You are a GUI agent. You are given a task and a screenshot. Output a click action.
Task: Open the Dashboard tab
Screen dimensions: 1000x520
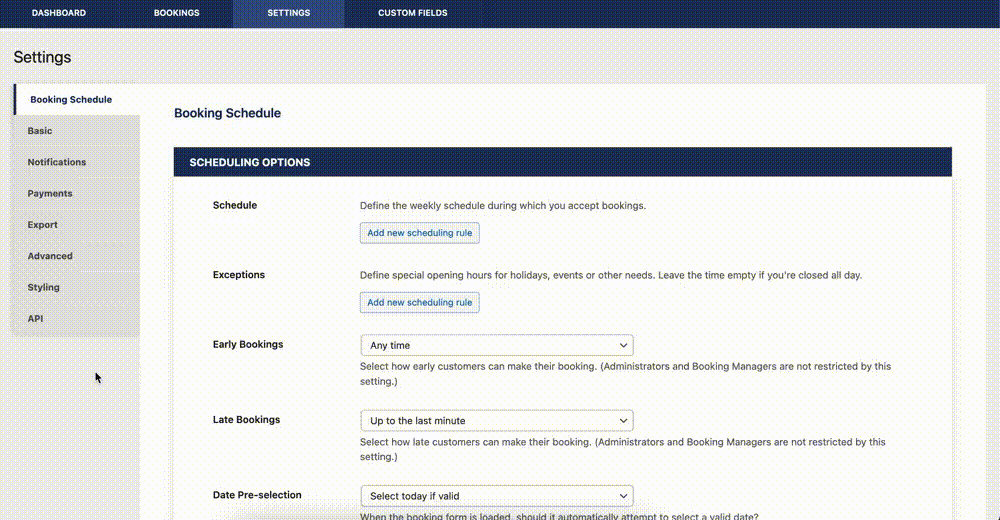pyautogui.click(x=59, y=13)
